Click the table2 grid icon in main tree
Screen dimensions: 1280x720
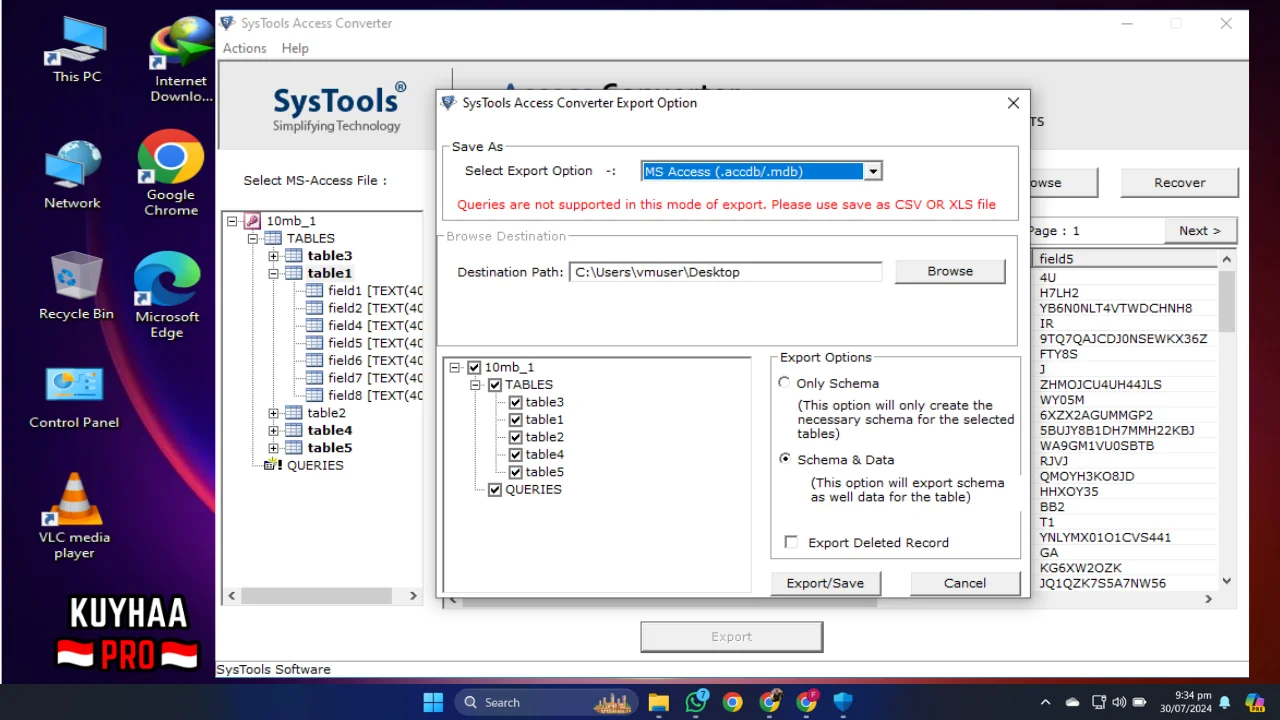point(293,413)
